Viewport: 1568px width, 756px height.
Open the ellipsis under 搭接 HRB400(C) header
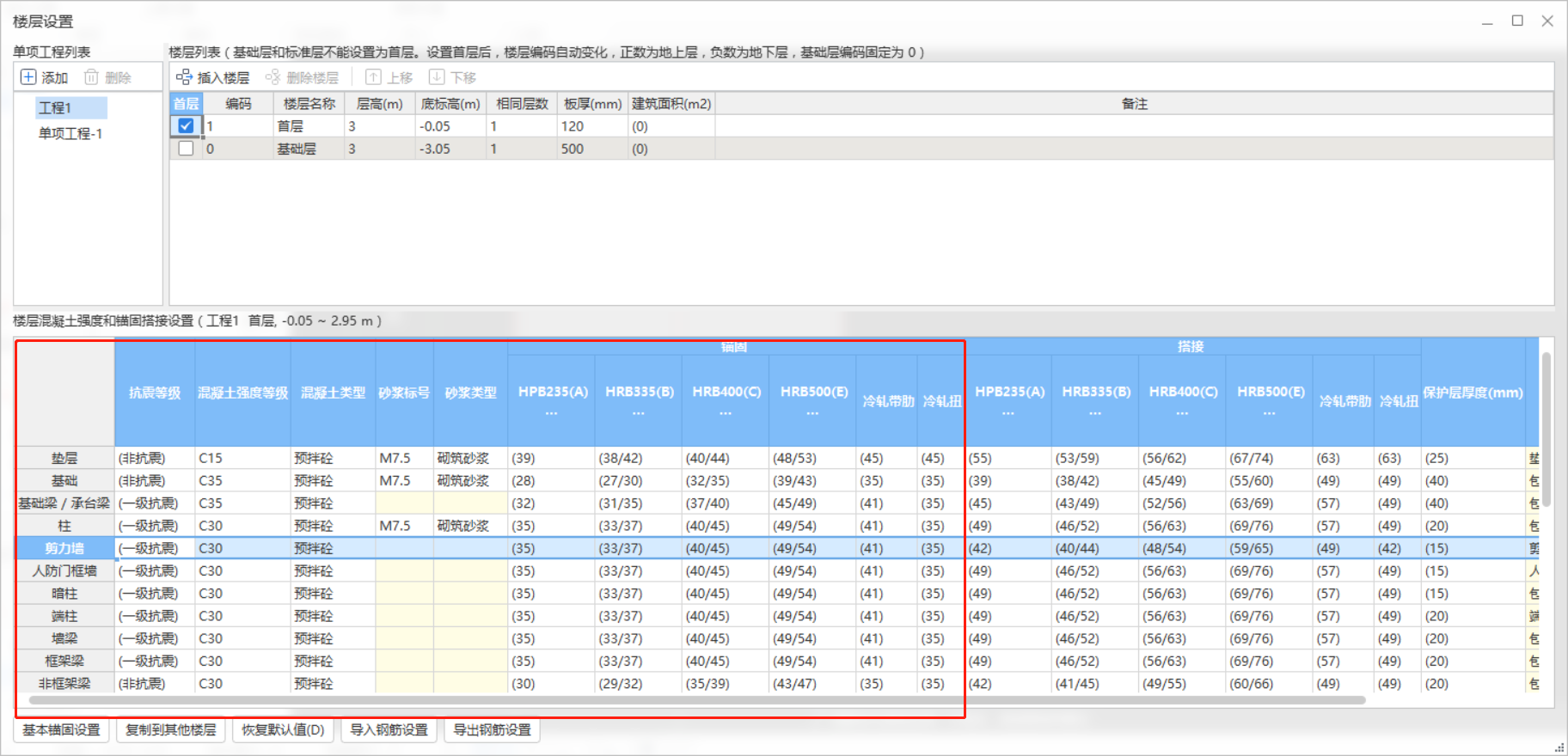coord(1183,413)
